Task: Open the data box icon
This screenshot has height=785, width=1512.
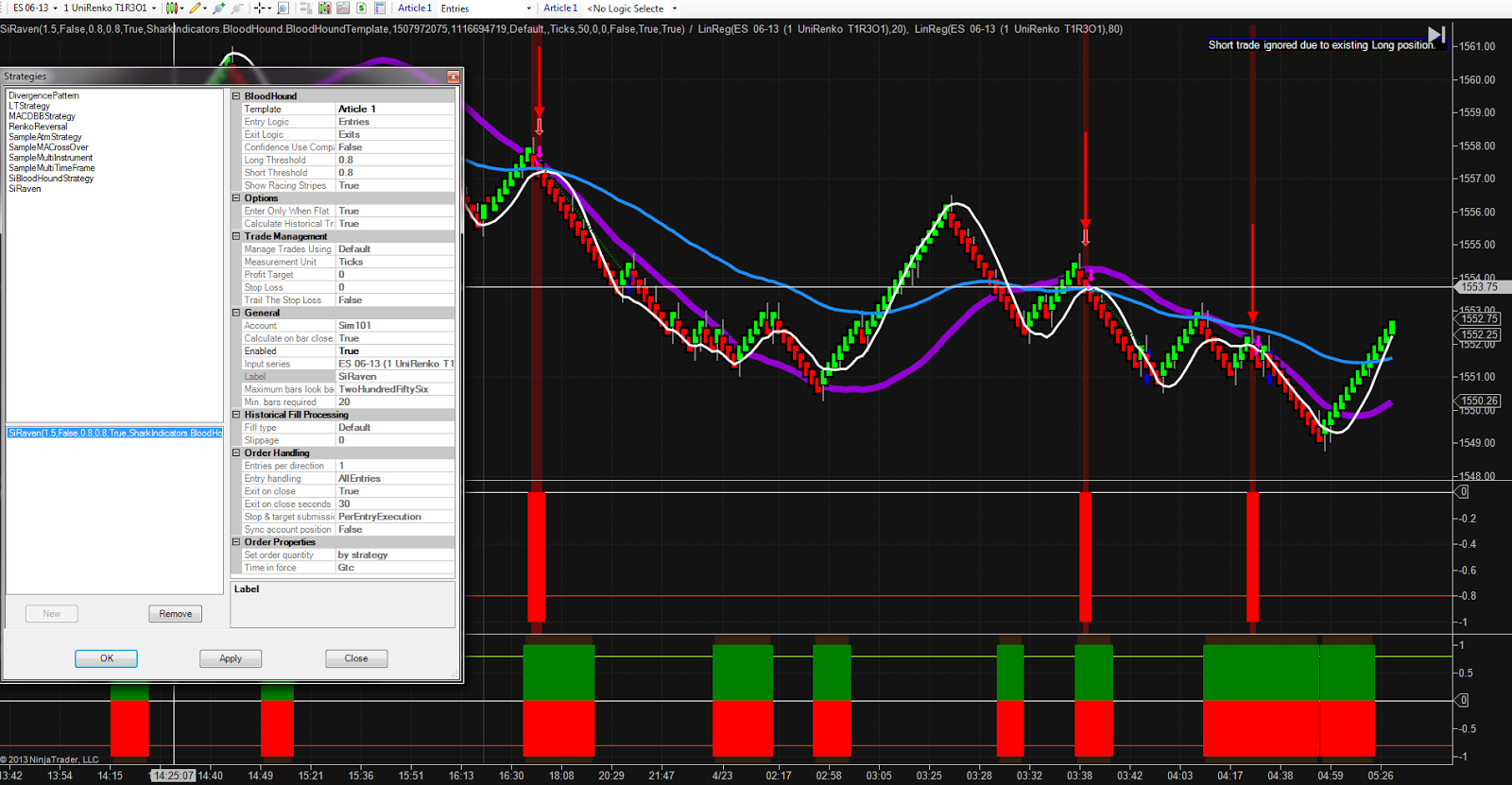Action: (306, 8)
